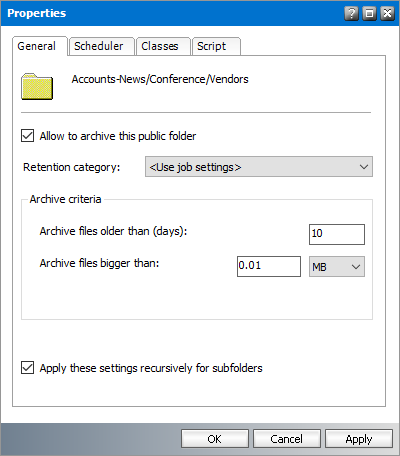Close the Properties dialog
The height and width of the screenshot is (456, 400).
pyautogui.click(x=387, y=14)
